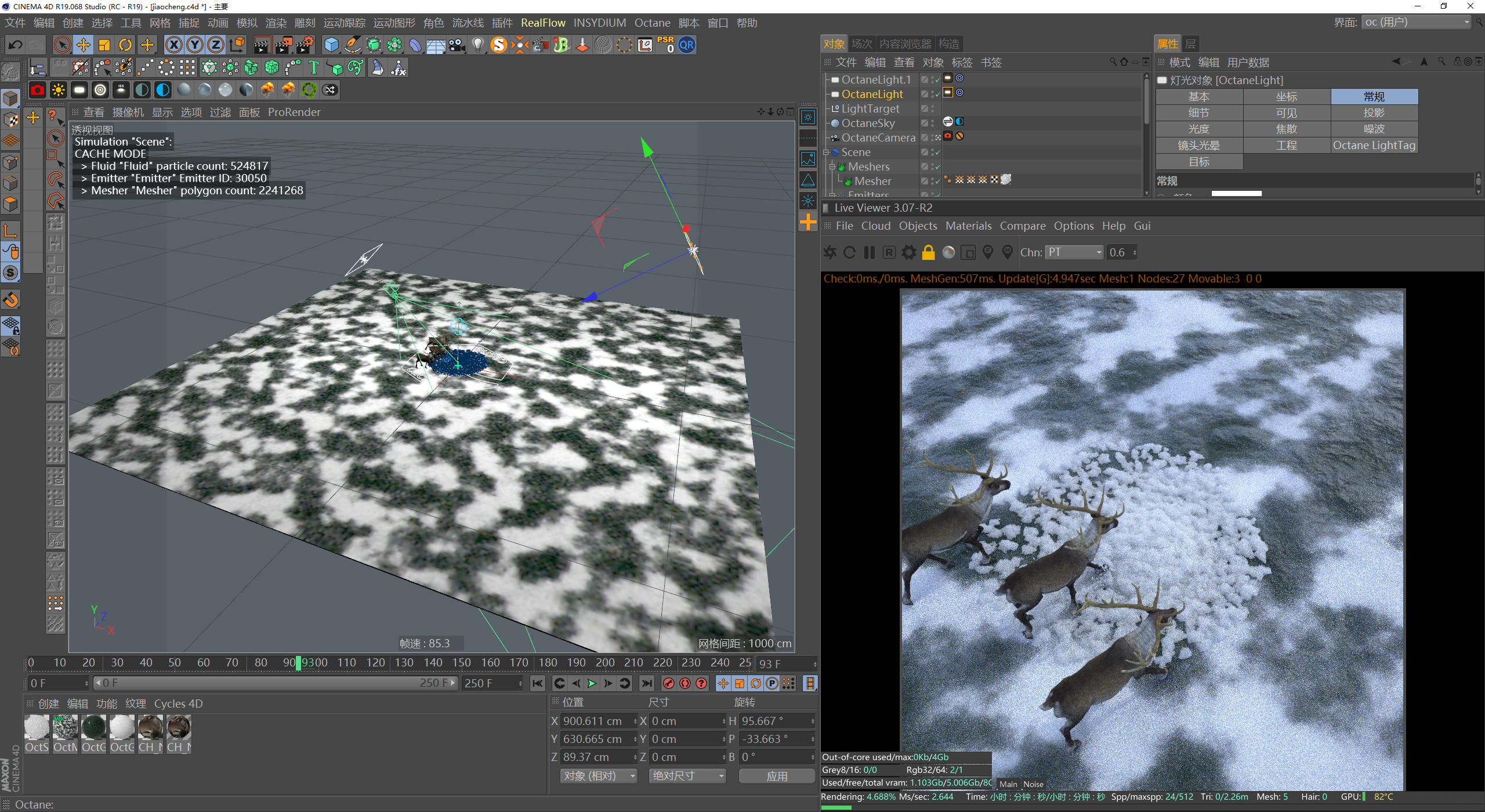This screenshot has width=1485, height=812.
Task: Click frame 150 on the timeline ruler
Action: point(462,663)
